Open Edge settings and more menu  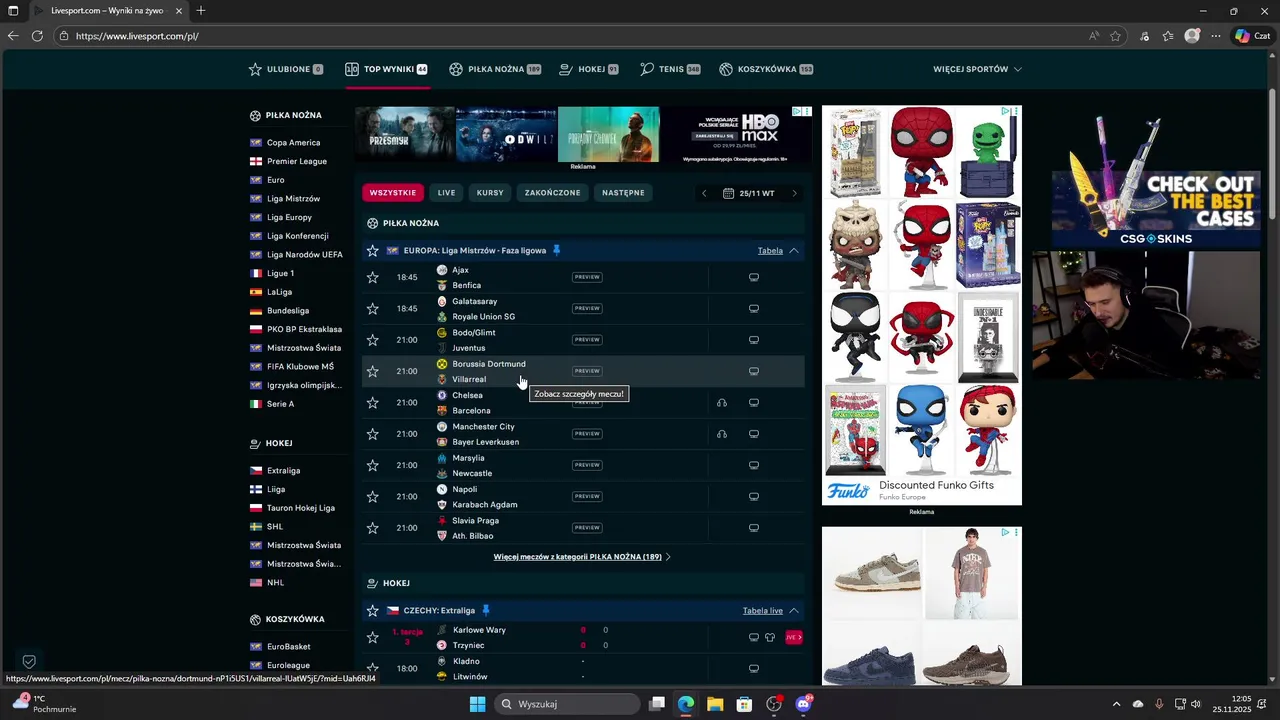1216,36
